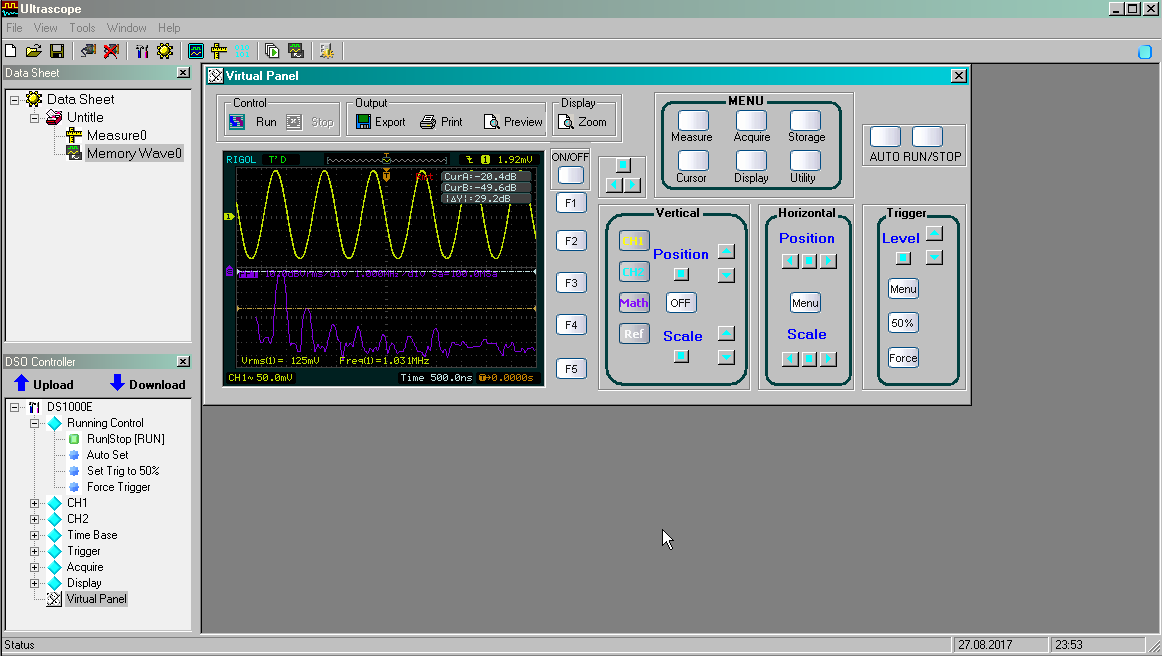Screen dimensions: 1162x656
Task: Click the probes tools toolbar icon
Action: click(x=142, y=51)
